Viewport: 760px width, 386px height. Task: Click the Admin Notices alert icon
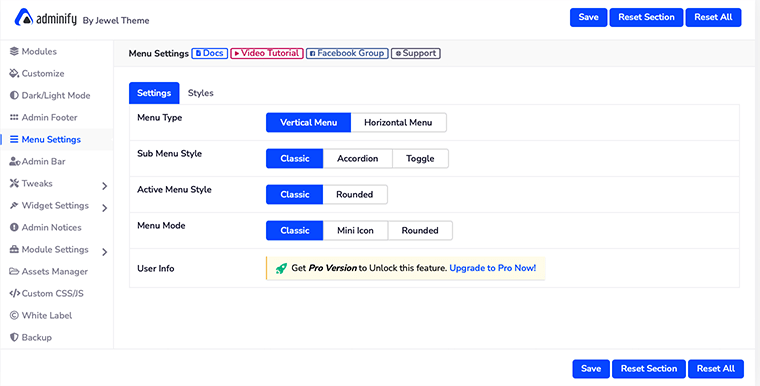(x=14, y=227)
